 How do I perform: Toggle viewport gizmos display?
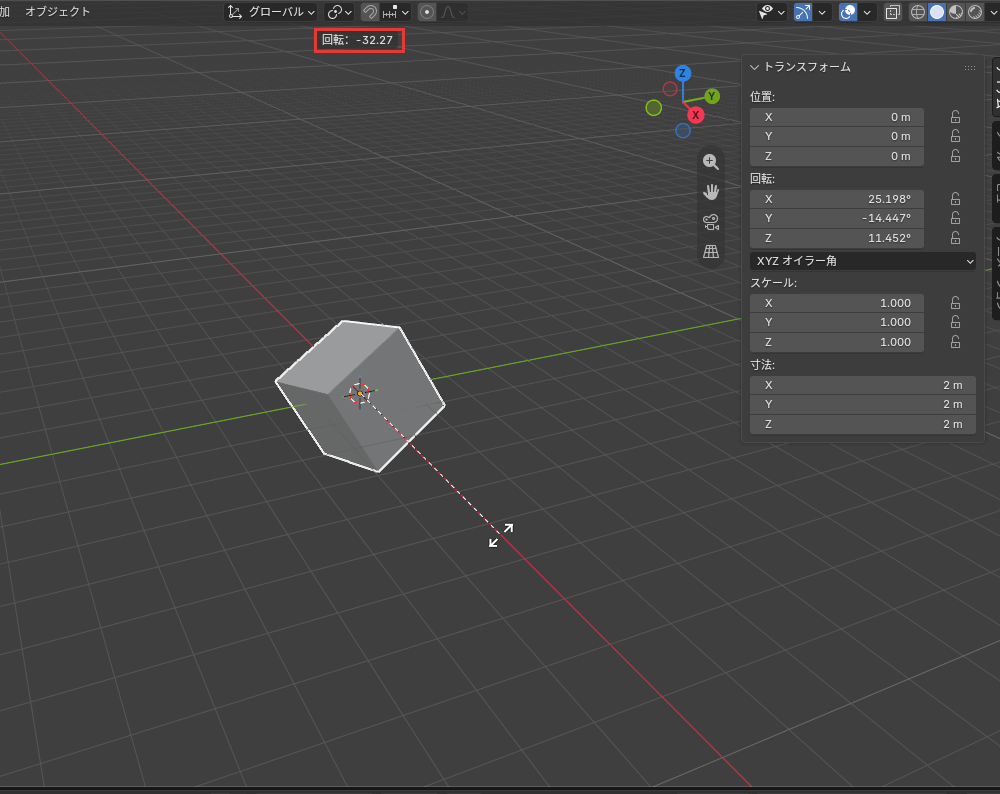pos(803,12)
